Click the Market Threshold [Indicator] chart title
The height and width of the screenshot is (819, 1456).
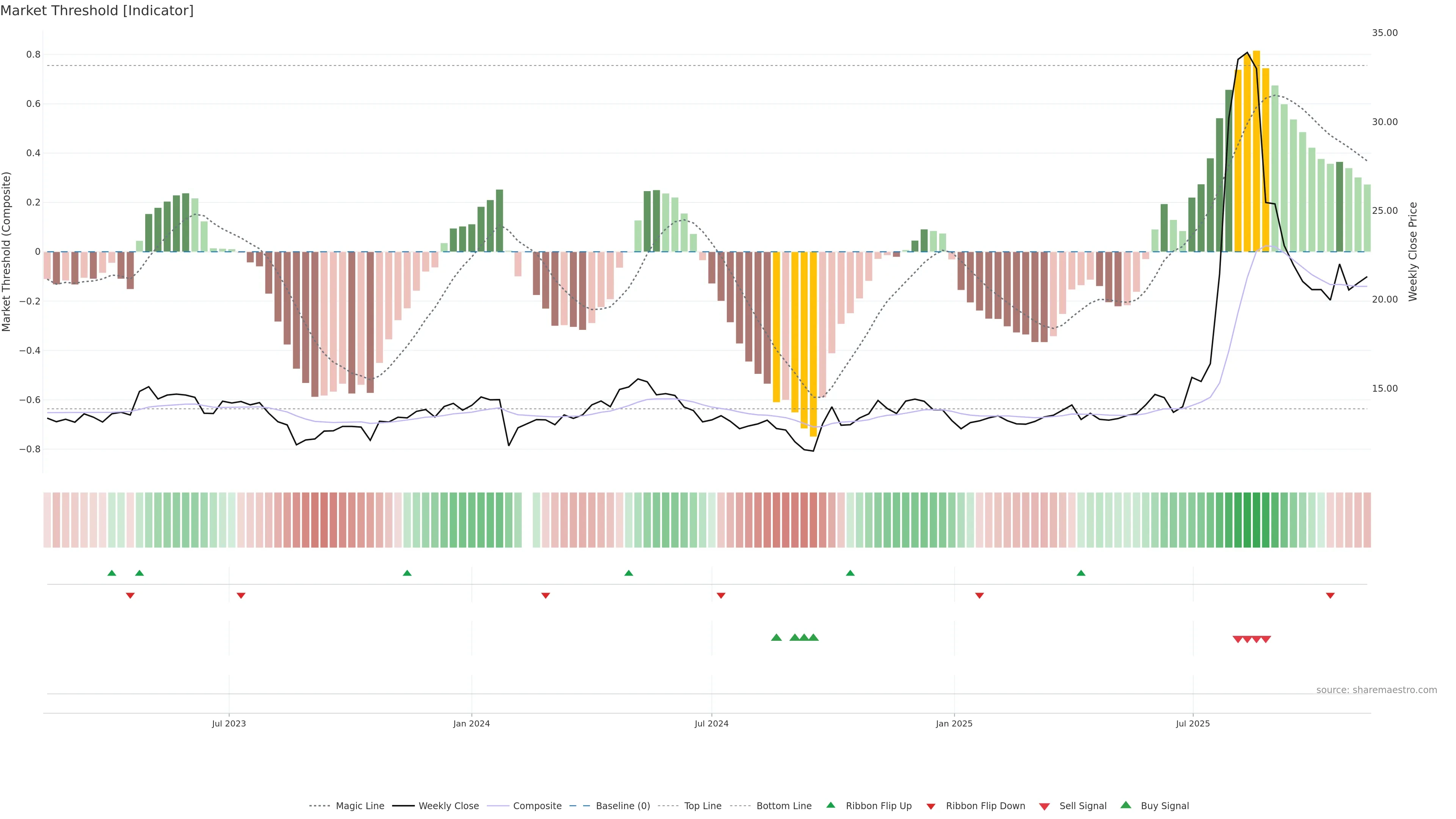(x=97, y=11)
